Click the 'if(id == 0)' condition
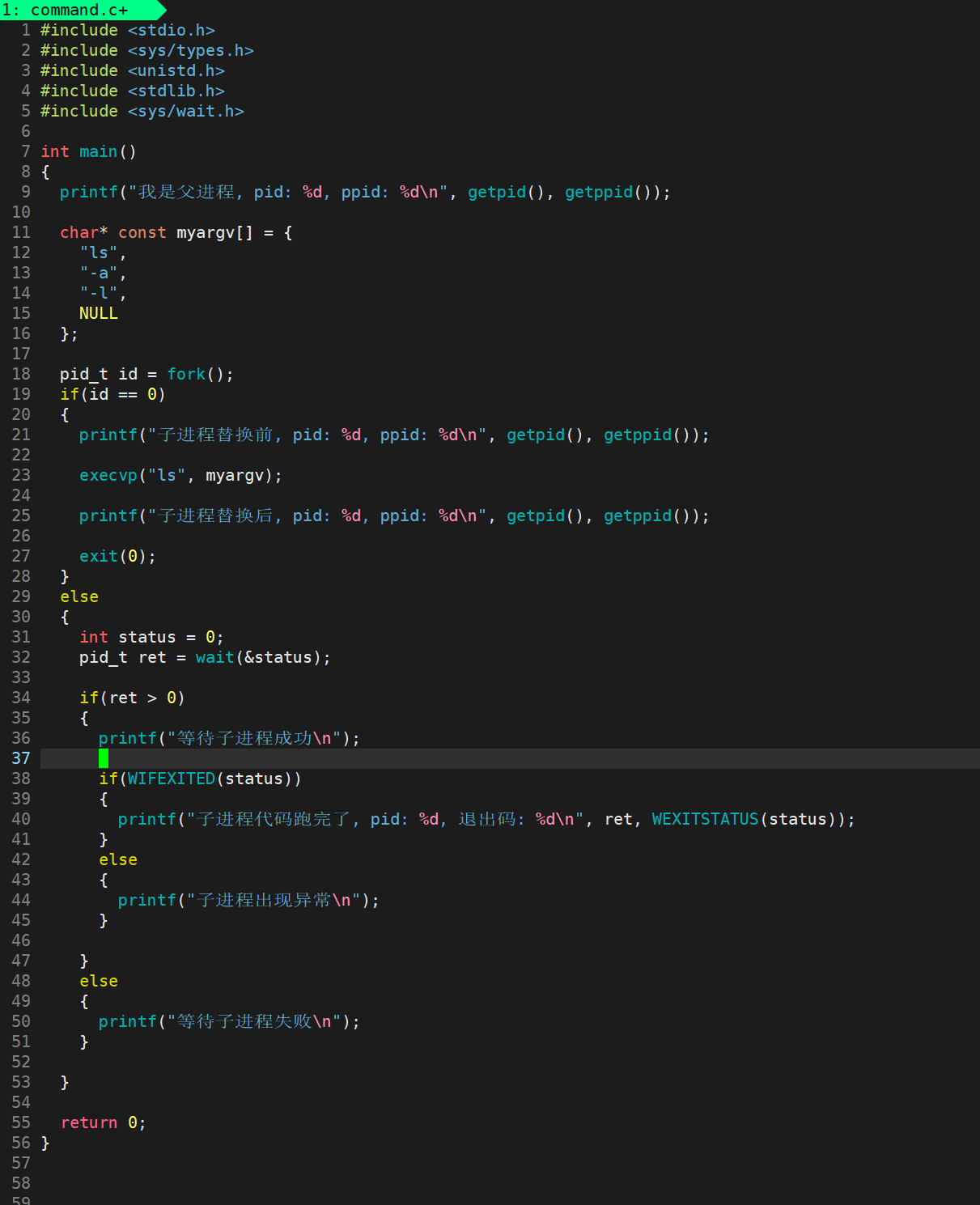 112,394
